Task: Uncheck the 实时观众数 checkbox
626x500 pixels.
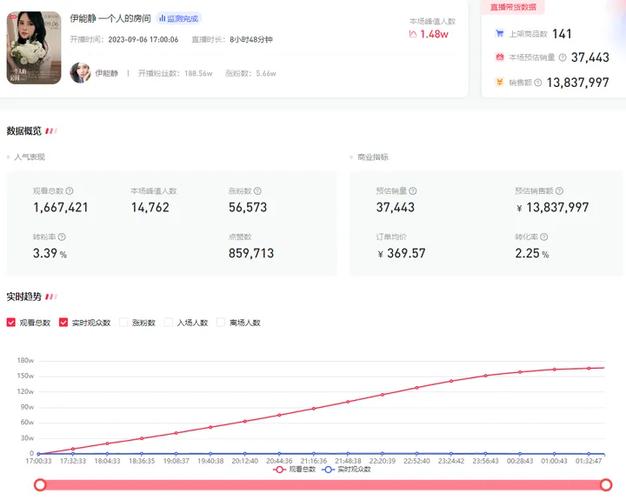Action: point(64,323)
